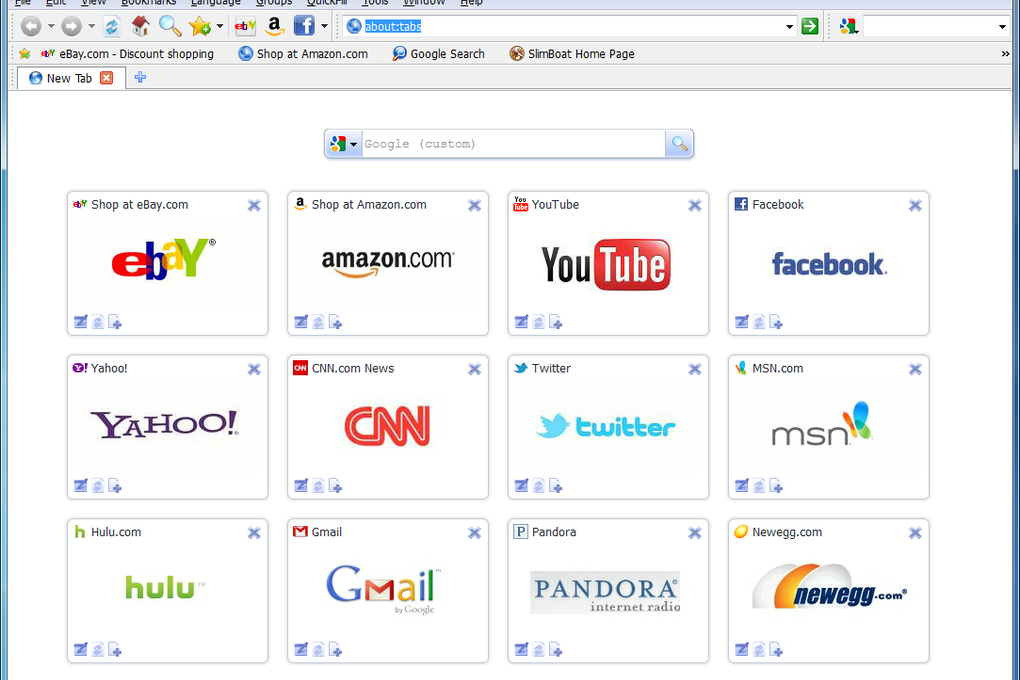Go back using the Back arrow button
The height and width of the screenshot is (680, 1020).
pyautogui.click(x=31, y=27)
